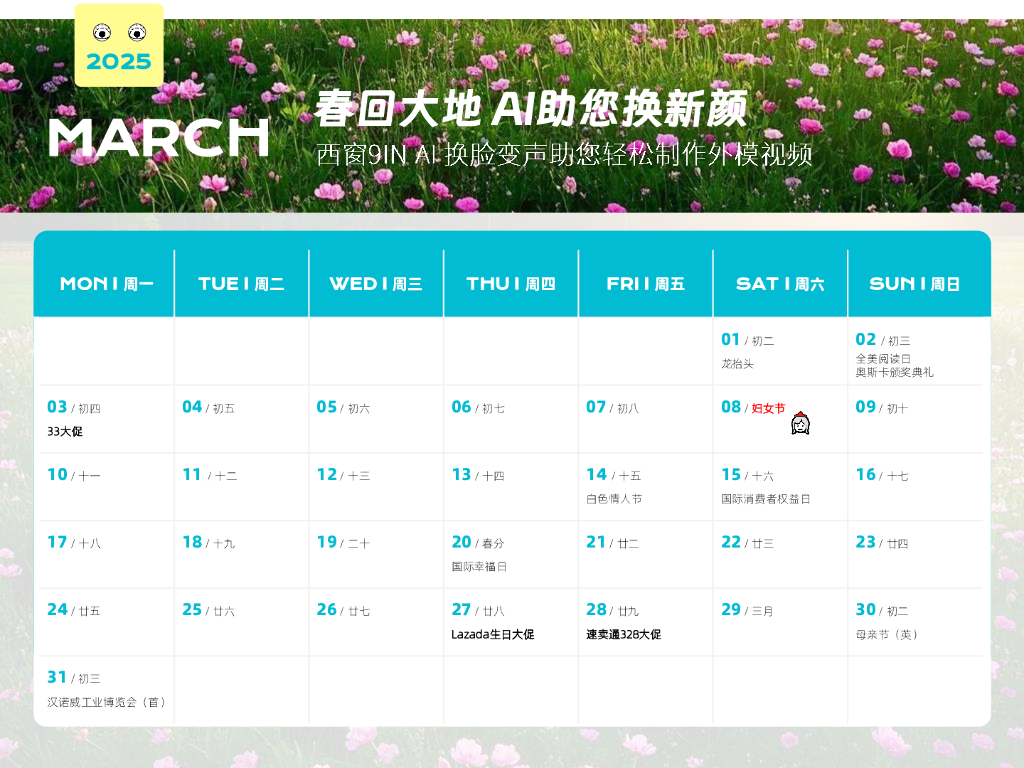1024x768 pixels.
Task: Select the SUN 周日 column header
Action: [914, 284]
